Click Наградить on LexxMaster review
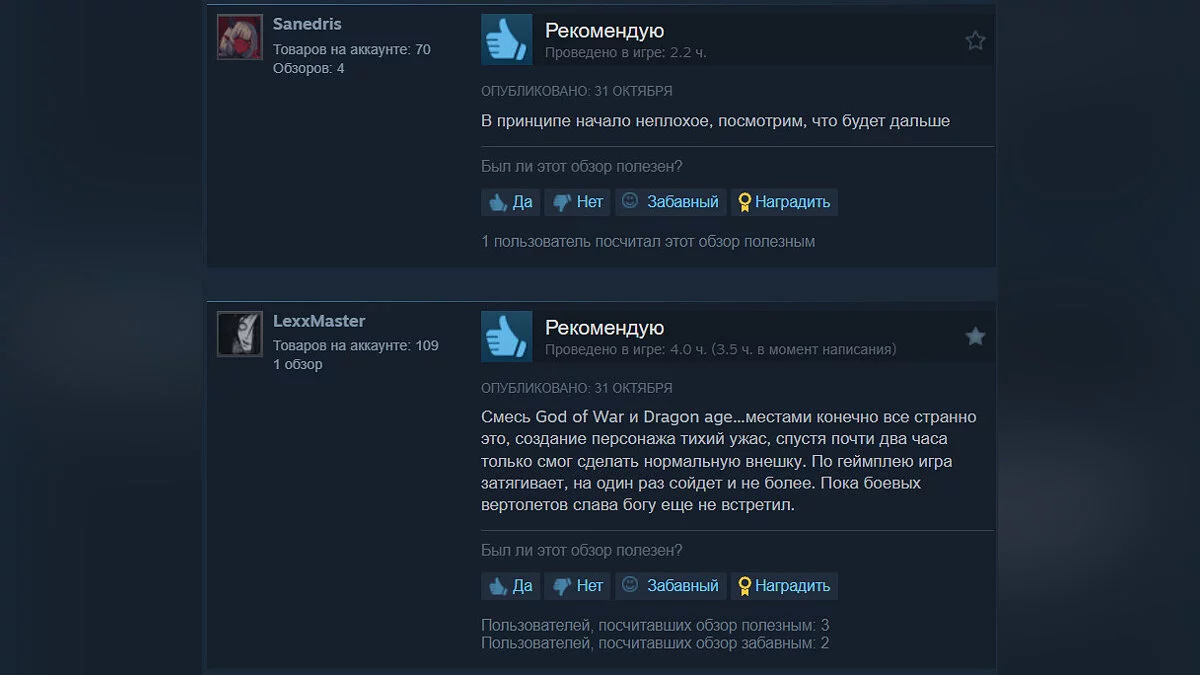This screenshot has width=1200, height=675. tap(784, 586)
